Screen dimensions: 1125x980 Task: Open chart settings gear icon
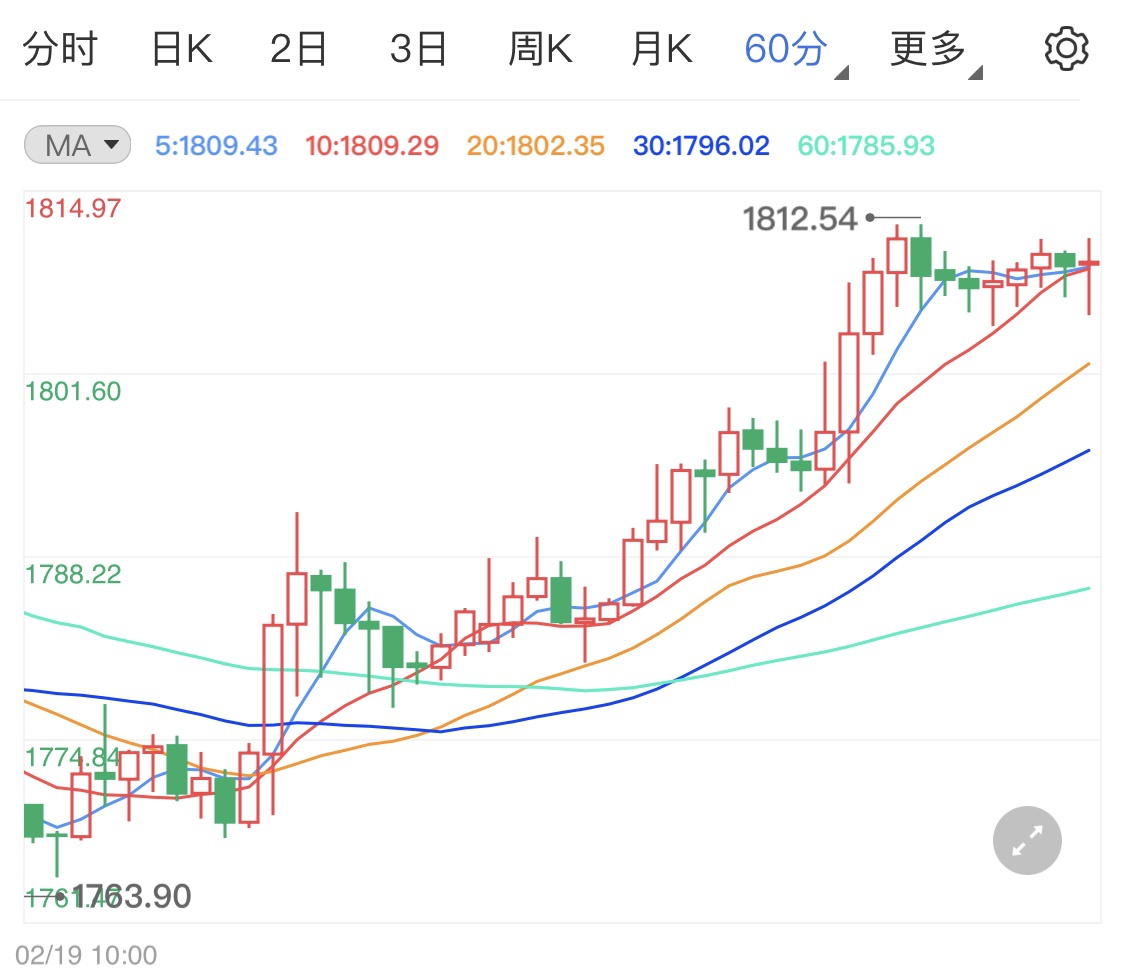pyautogui.click(x=1066, y=49)
